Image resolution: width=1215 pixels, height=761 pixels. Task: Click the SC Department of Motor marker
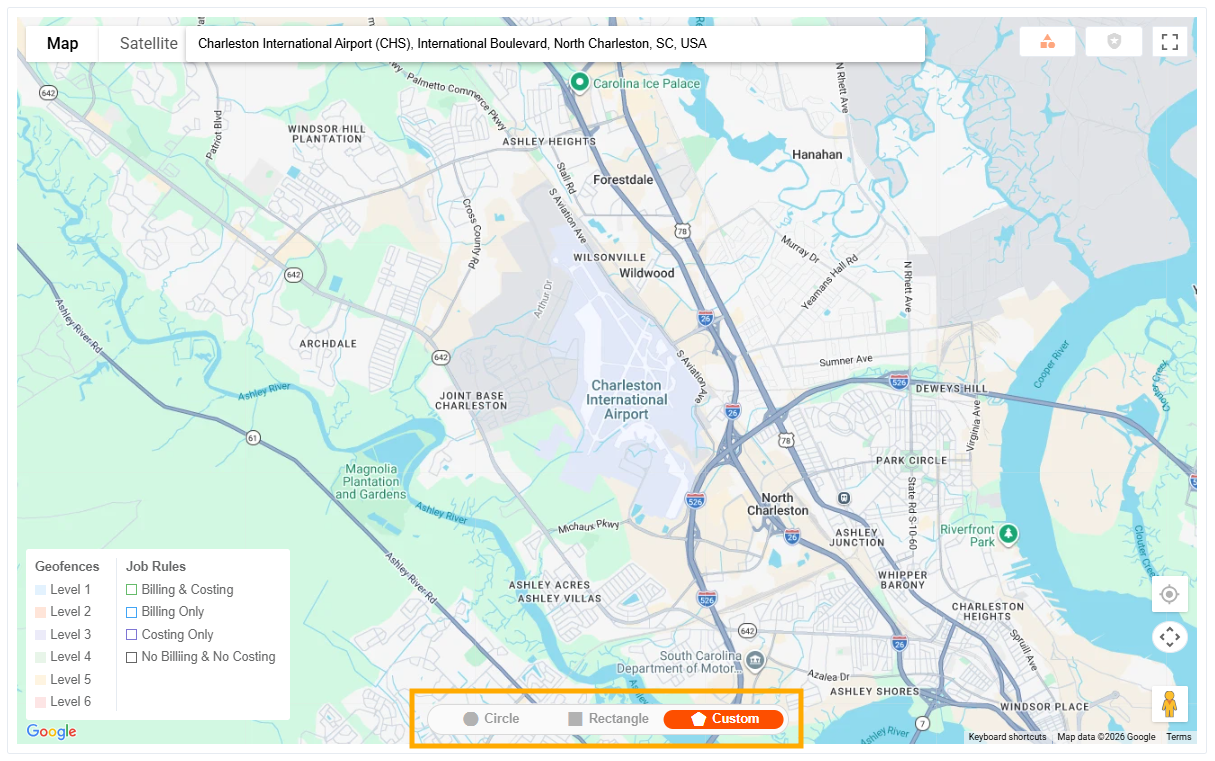755,660
